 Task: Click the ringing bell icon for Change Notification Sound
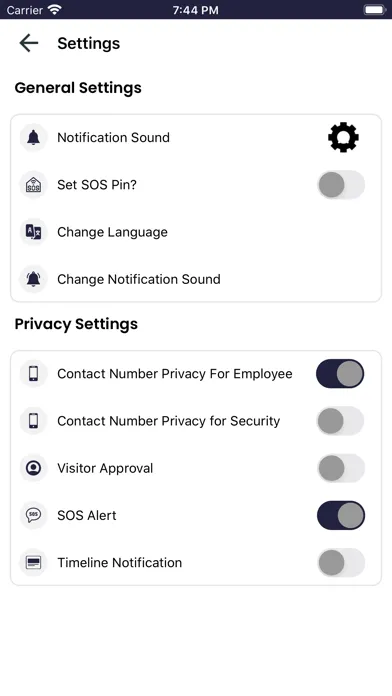point(33,279)
